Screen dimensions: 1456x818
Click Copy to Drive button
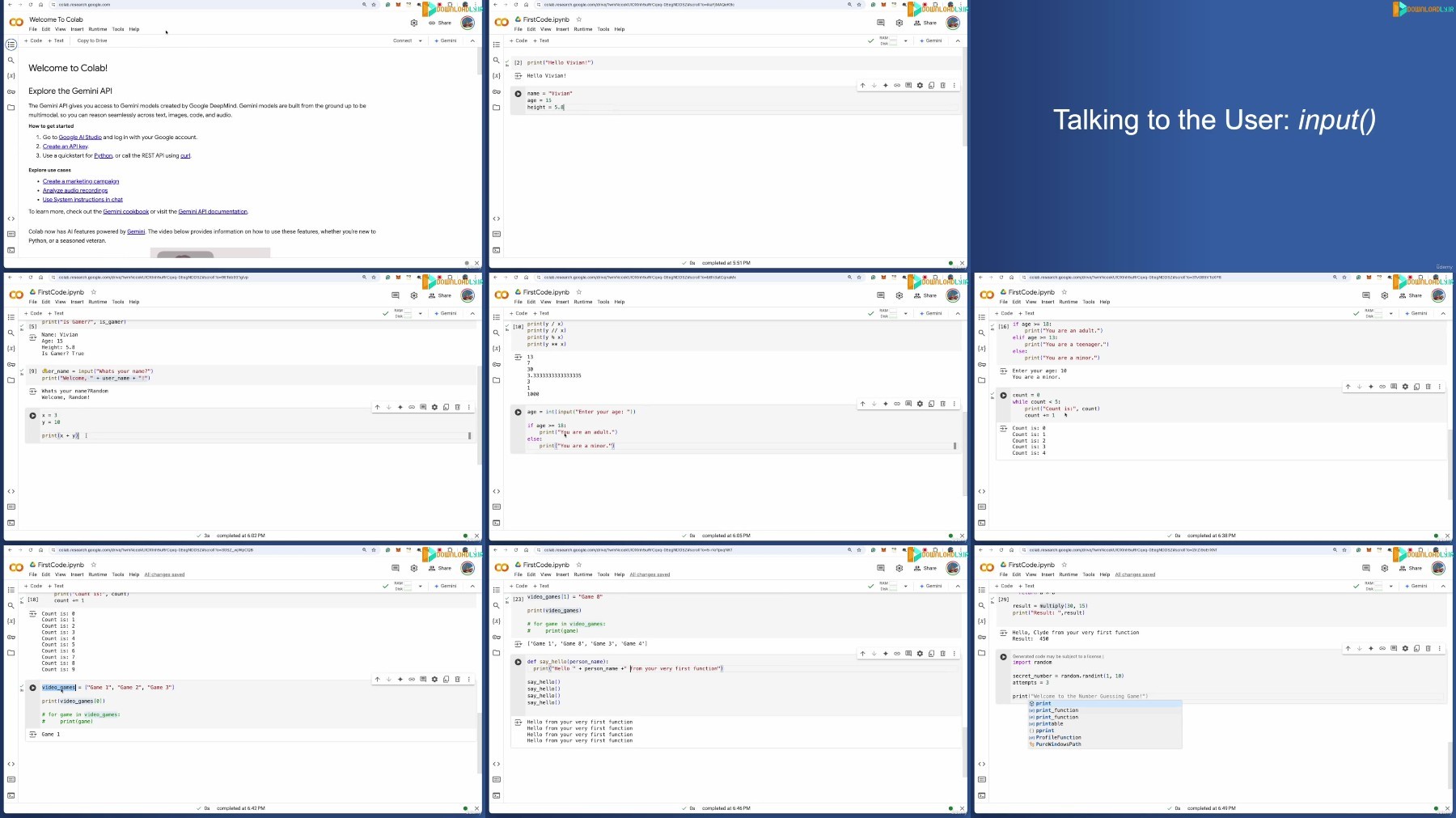(x=92, y=40)
